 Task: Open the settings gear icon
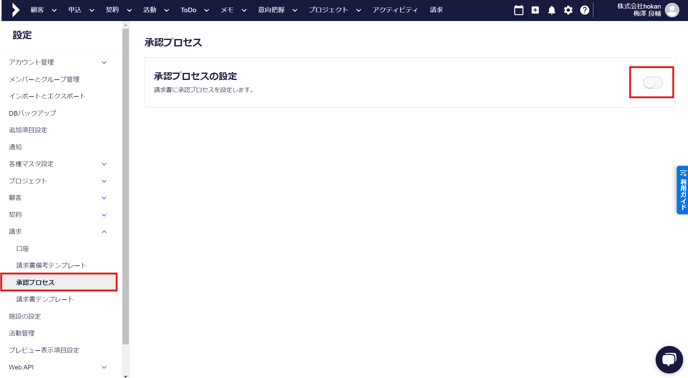click(x=568, y=10)
